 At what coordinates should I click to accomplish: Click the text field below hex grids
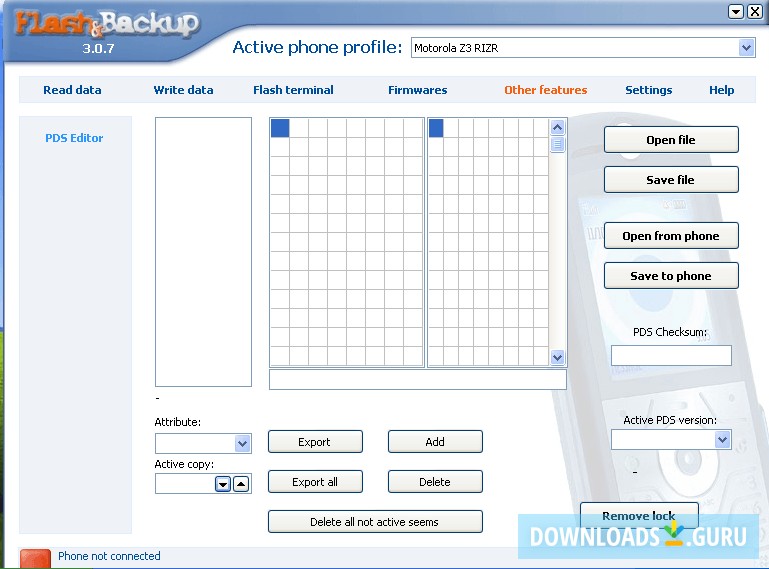click(x=418, y=380)
